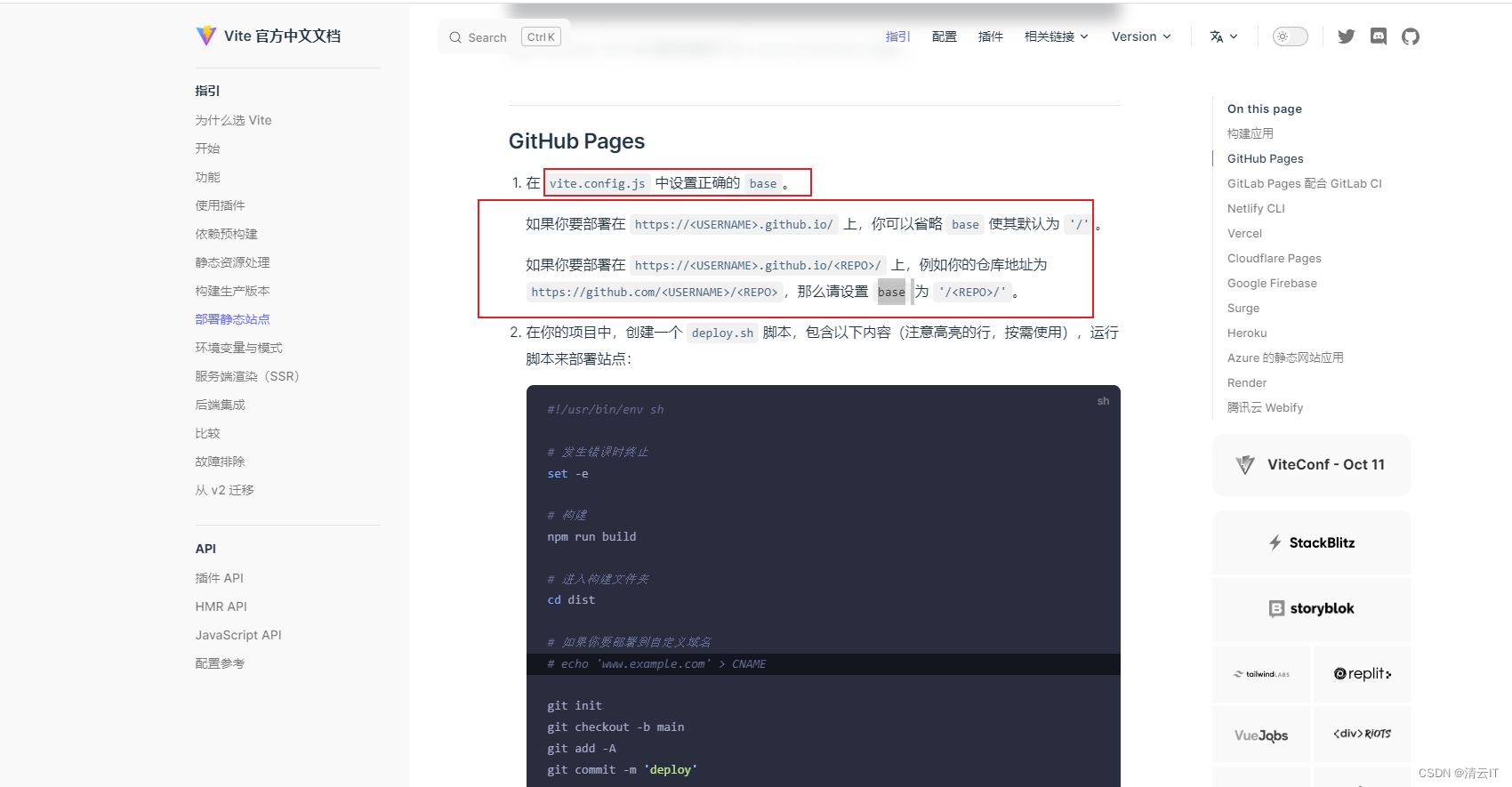Jump to Google Firebase in outline
The height and width of the screenshot is (787, 1512).
point(1273,283)
